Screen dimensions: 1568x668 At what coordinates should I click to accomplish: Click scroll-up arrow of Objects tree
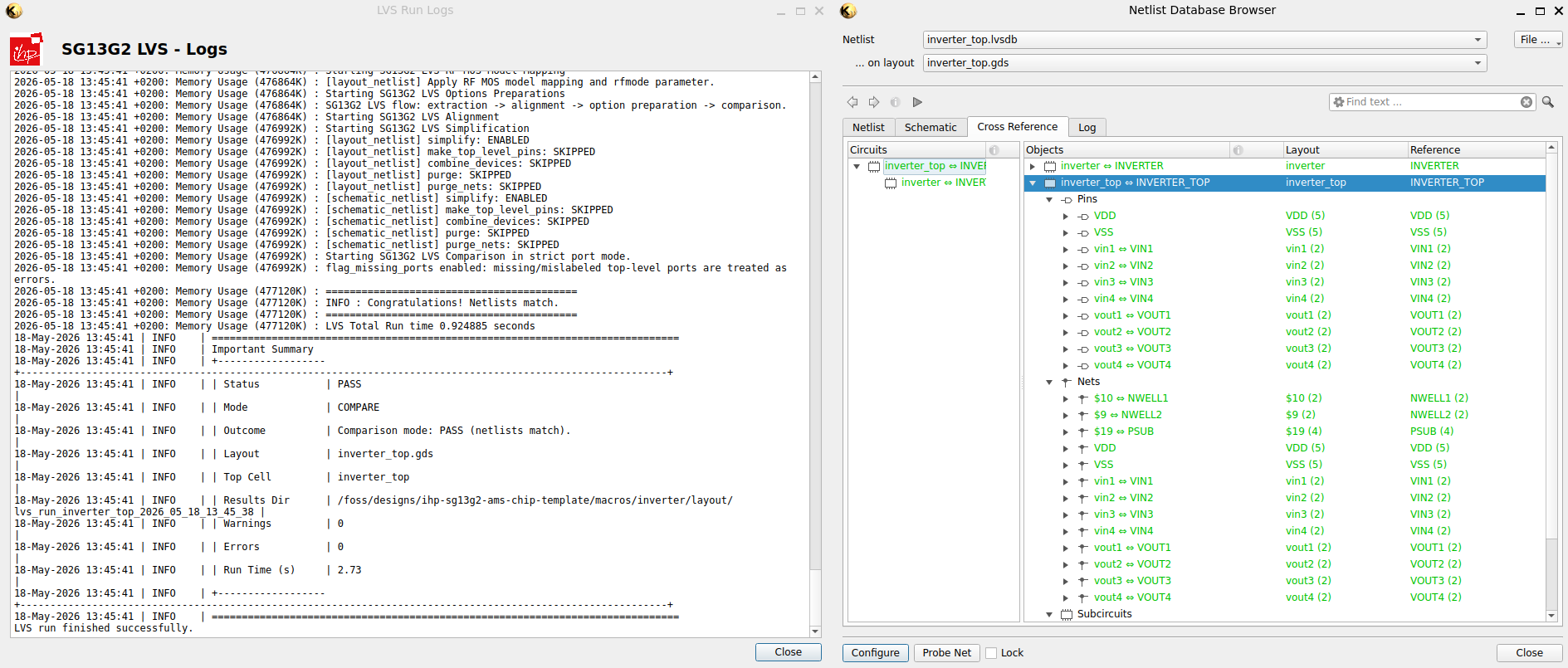(x=1551, y=147)
